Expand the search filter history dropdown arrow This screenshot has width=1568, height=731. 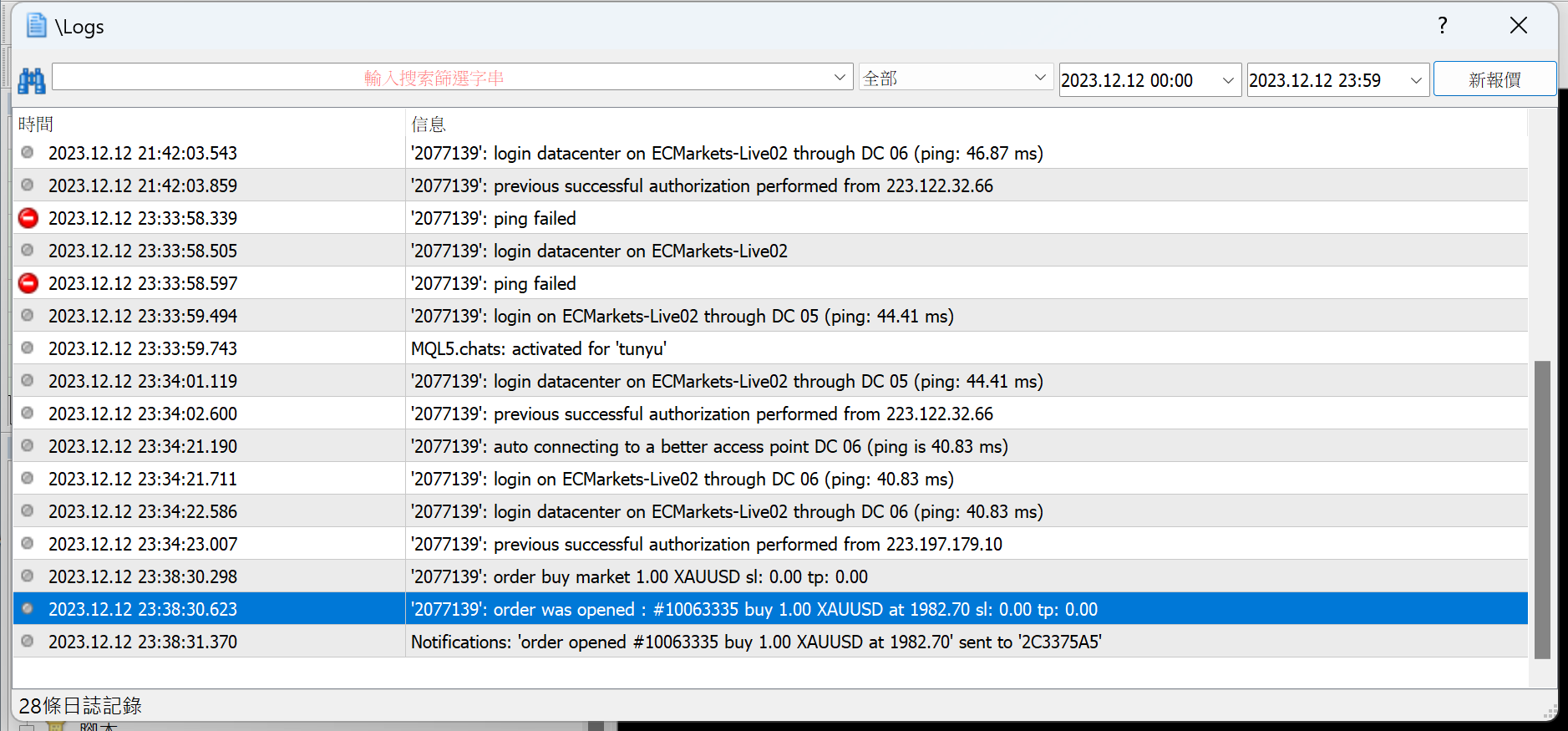840,78
